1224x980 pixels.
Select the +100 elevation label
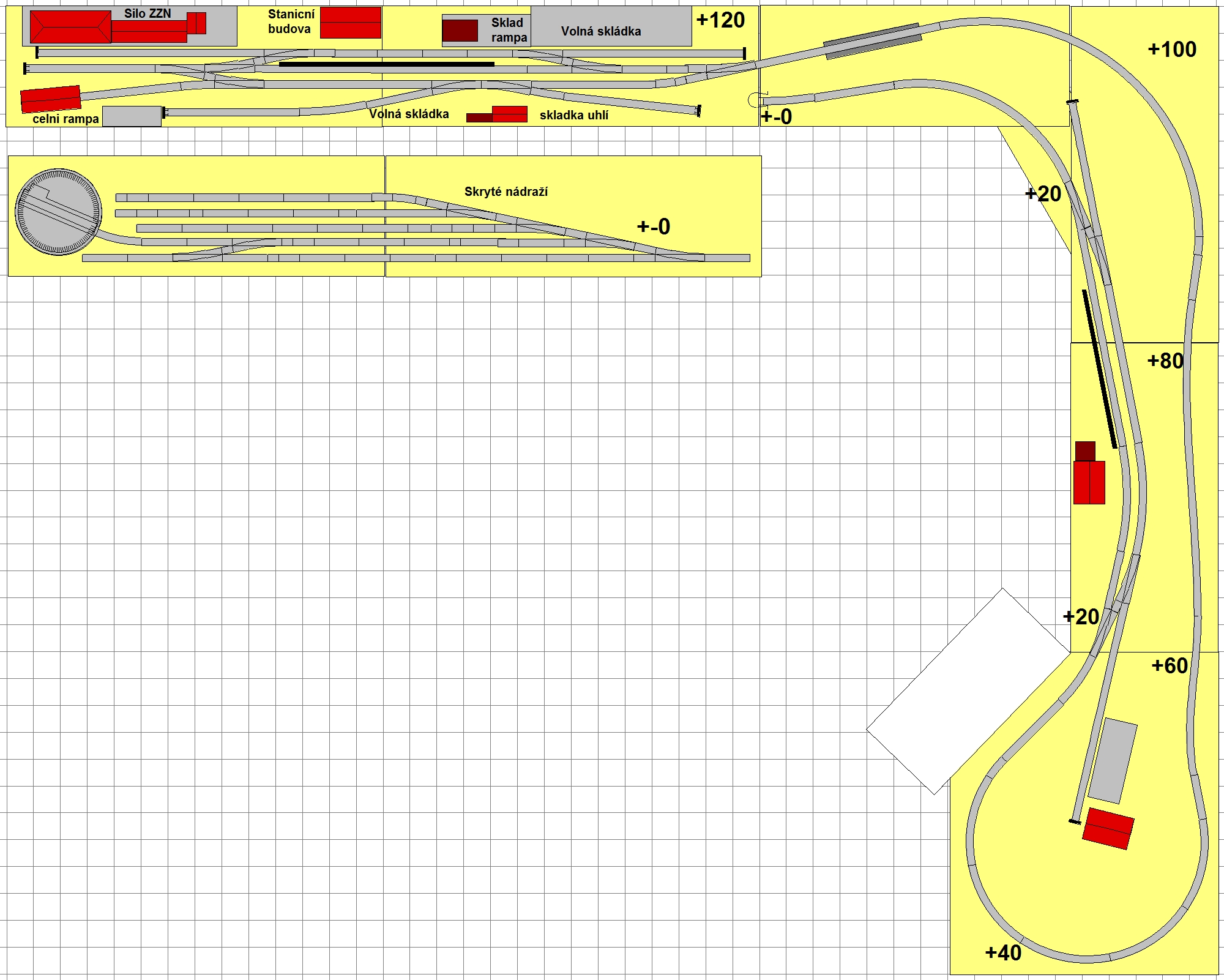(1171, 50)
